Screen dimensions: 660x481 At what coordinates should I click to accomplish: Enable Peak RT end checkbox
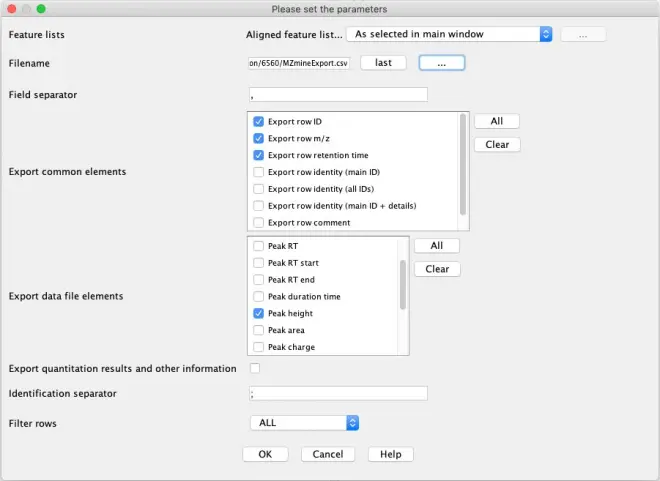click(x=258, y=280)
